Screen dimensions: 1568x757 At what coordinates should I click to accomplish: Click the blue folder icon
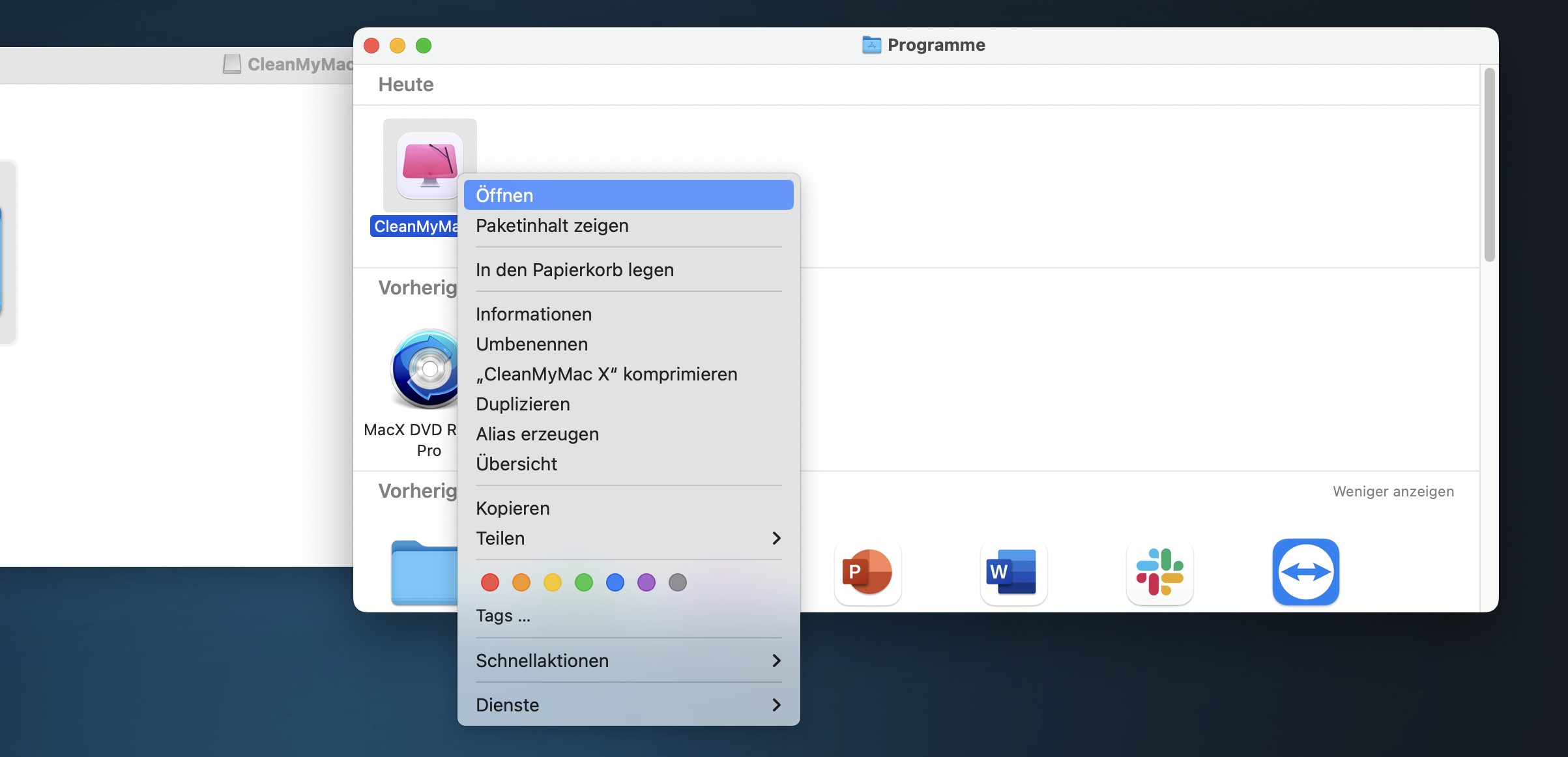(x=424, y=572)
